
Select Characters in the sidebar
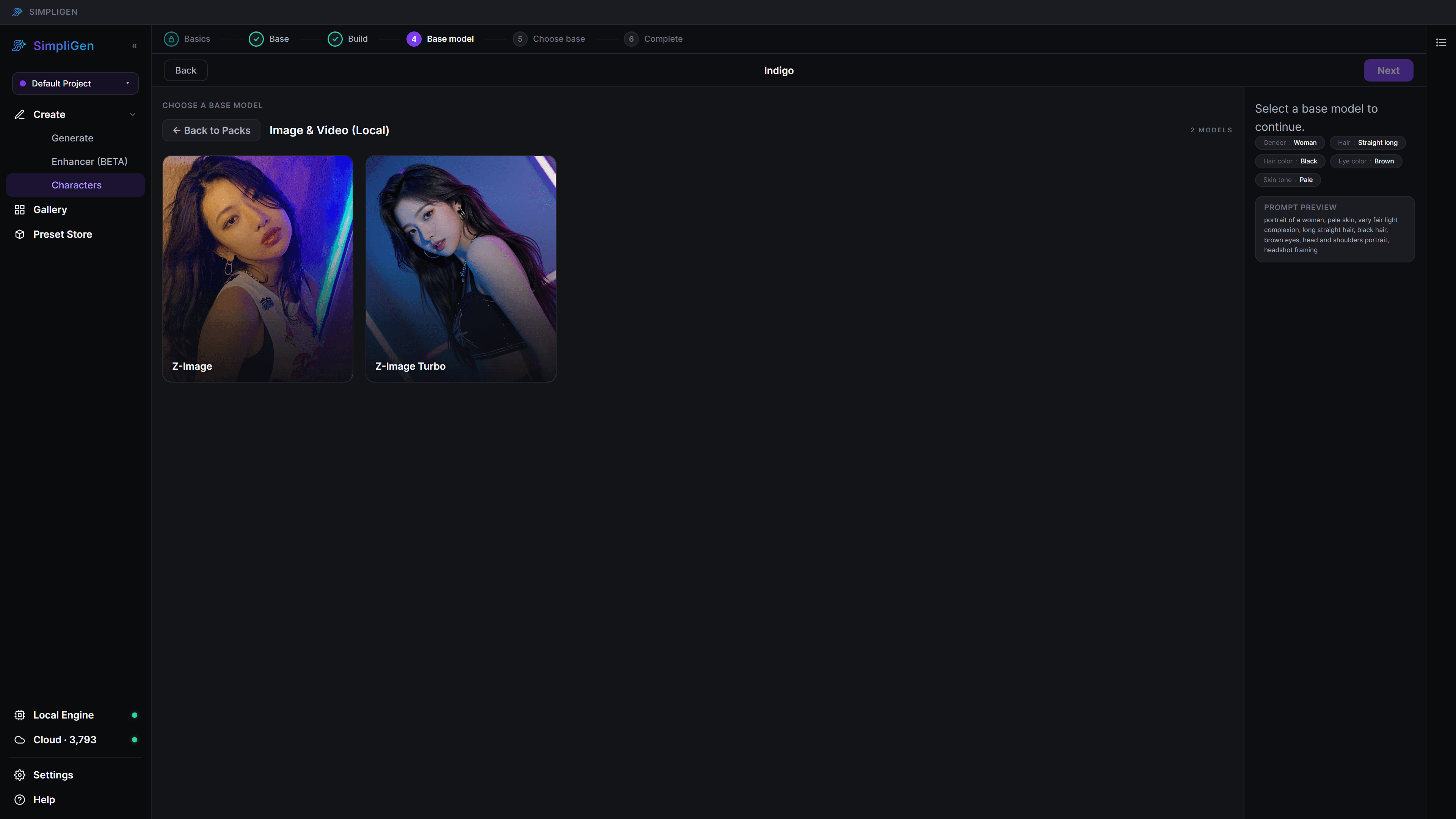coord(75,185)
